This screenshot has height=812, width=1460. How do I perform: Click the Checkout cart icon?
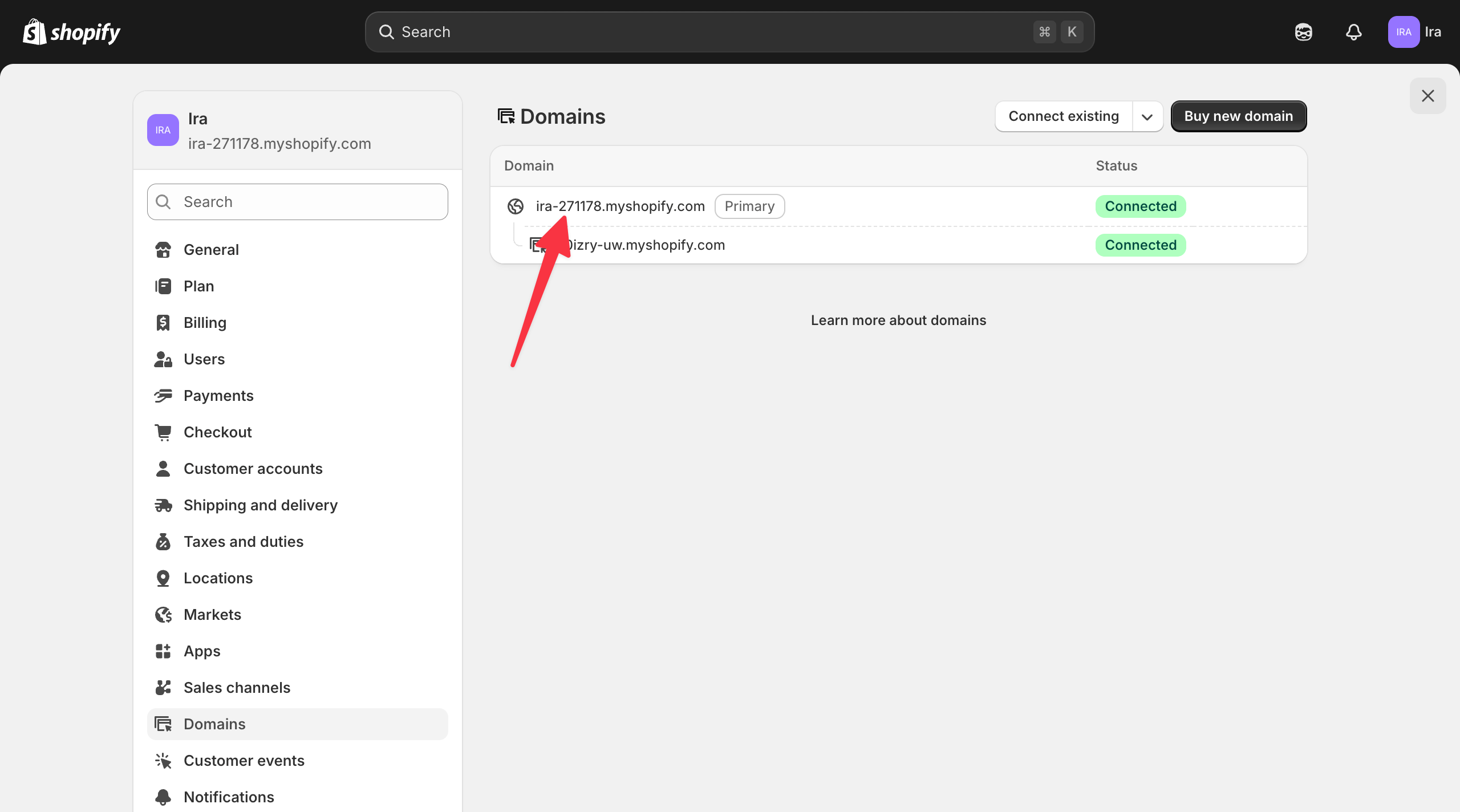(x=163, y=432)
